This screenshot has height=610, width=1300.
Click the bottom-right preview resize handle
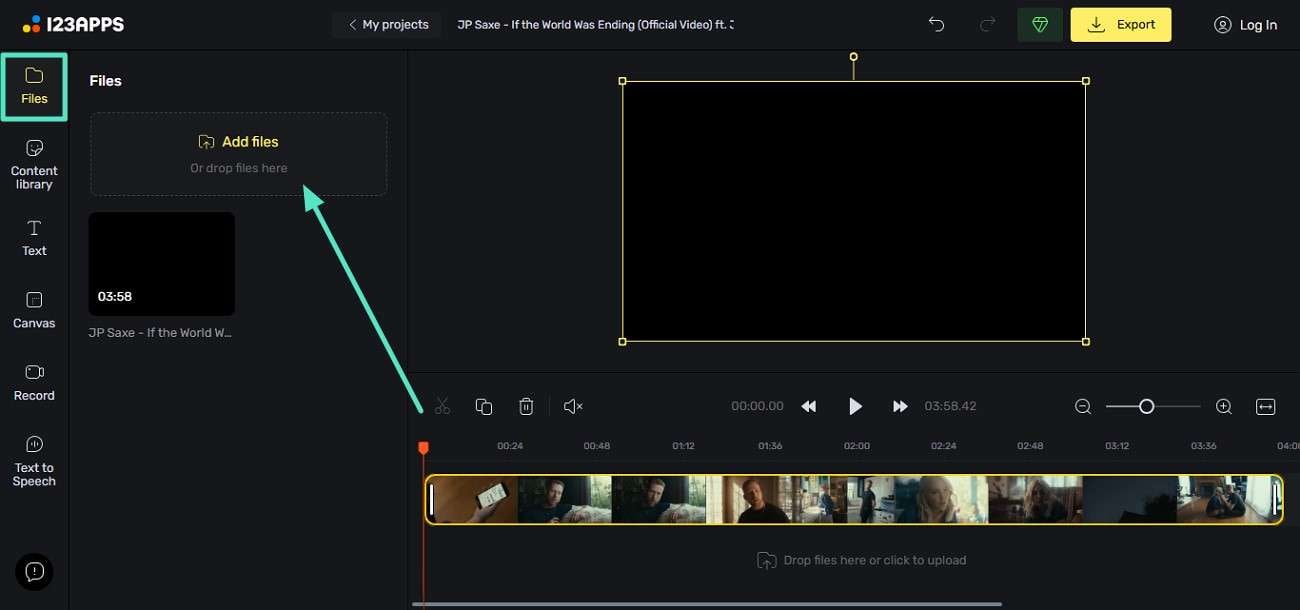point(1086,342)
